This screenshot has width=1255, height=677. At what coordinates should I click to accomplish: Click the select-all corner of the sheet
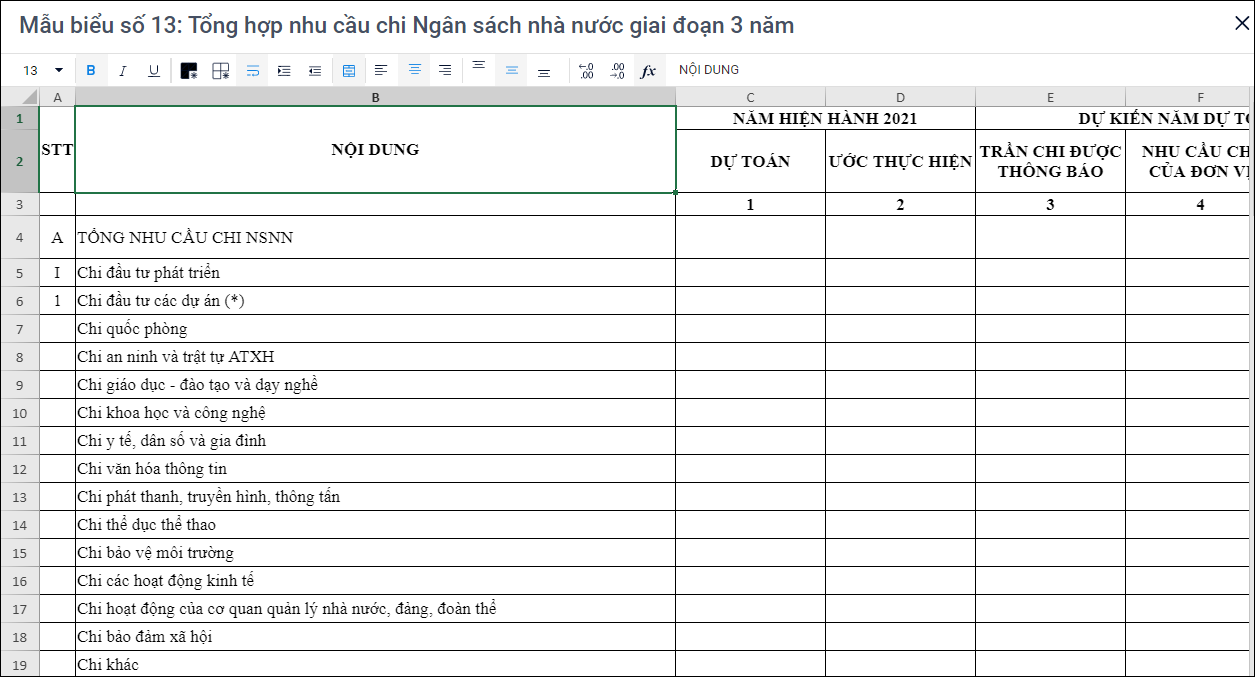(20, 97)
